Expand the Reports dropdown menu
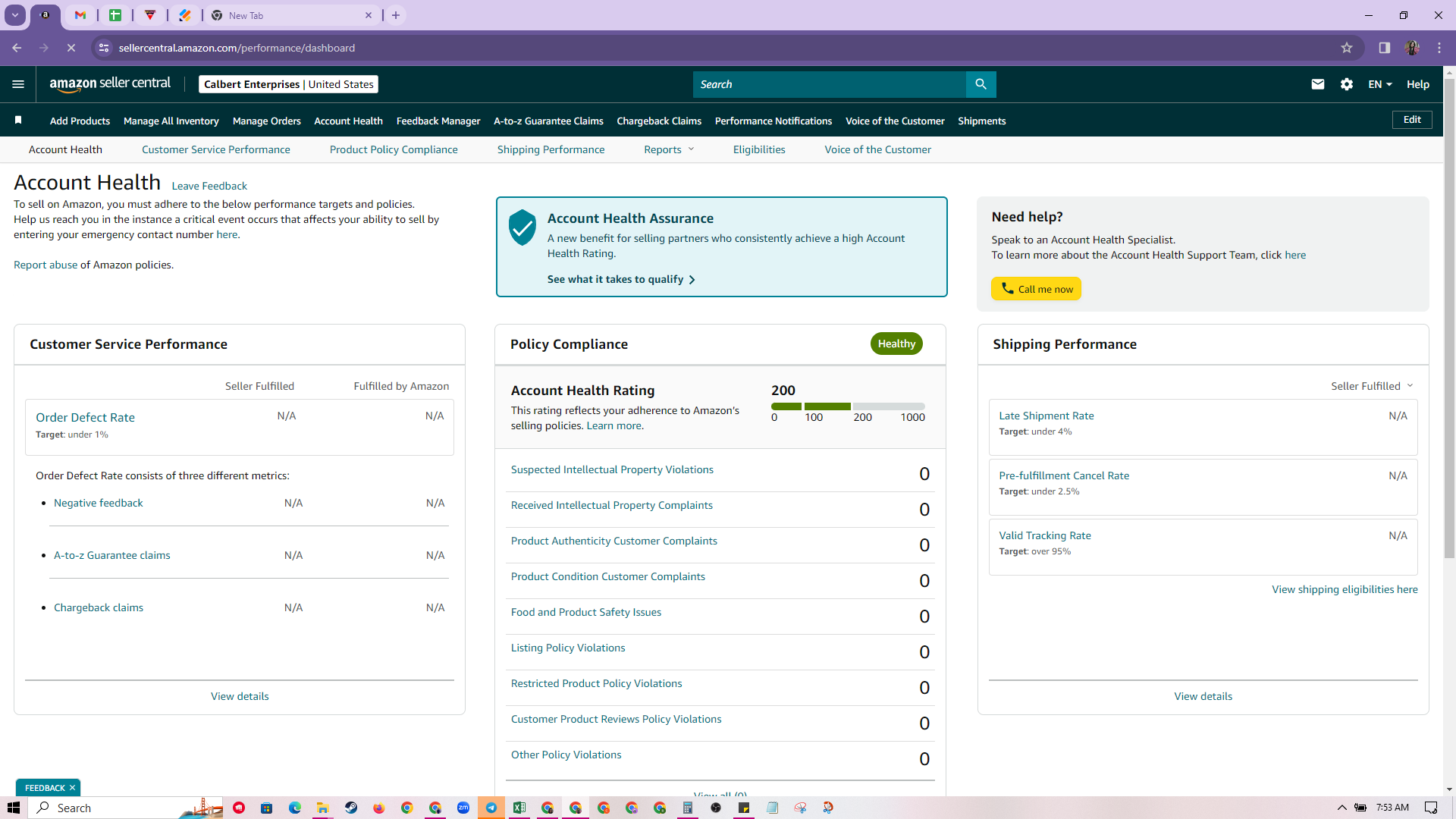The width and height of the screenshot is (1456, 819). (x=669, y=149)
